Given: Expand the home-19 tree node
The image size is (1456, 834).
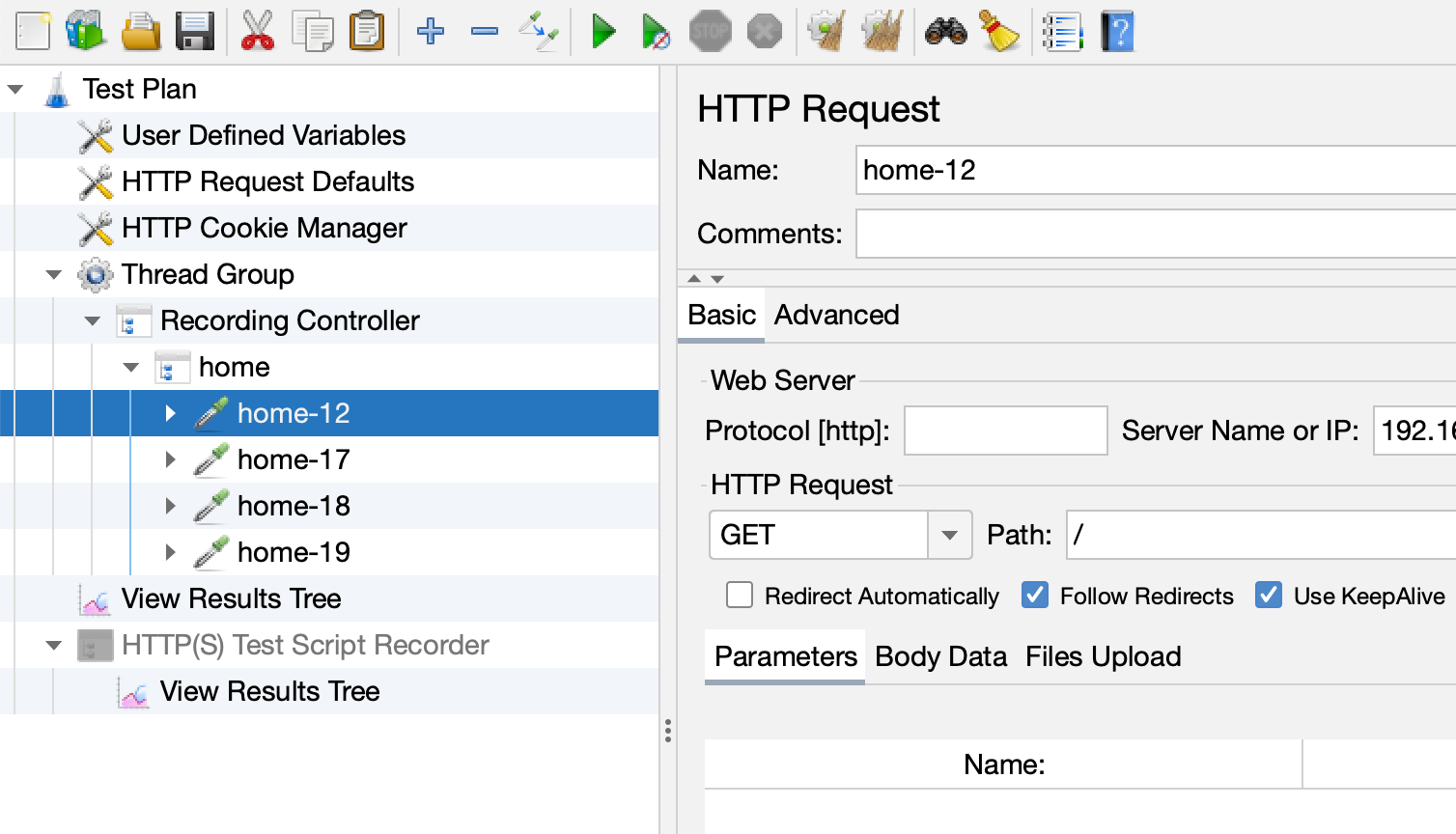Looking at the screenshot, I should click(x=170, y=552).
